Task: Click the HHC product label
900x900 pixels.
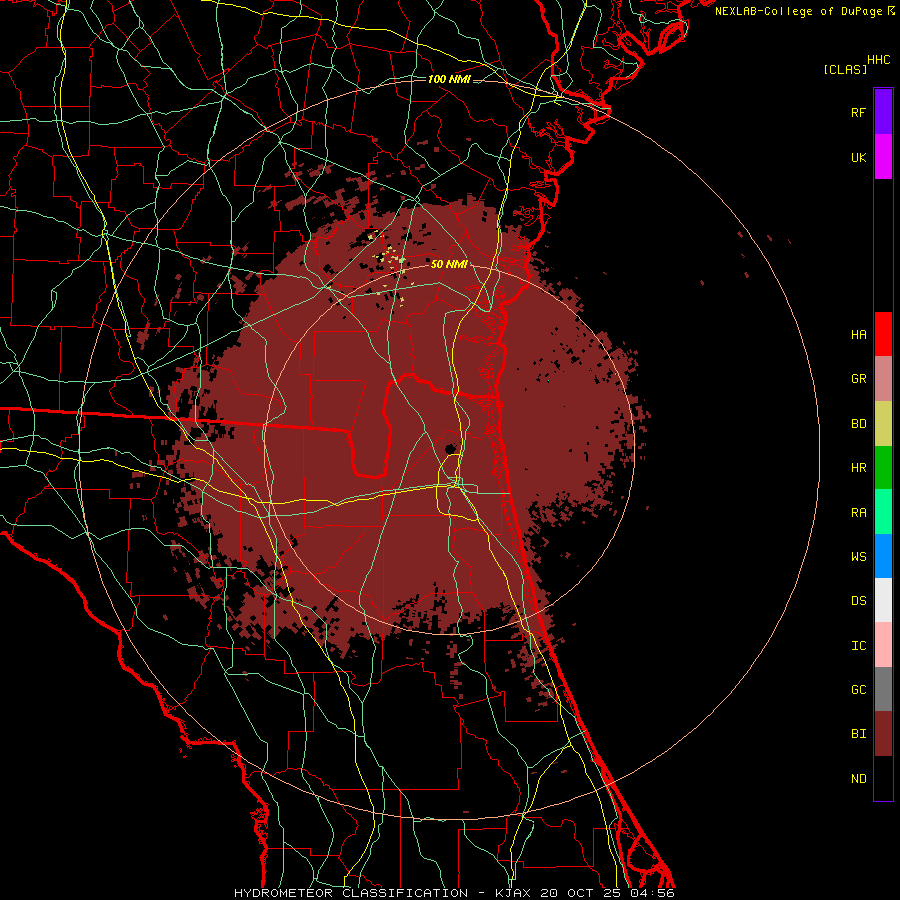Action: (x=879, y=60)
